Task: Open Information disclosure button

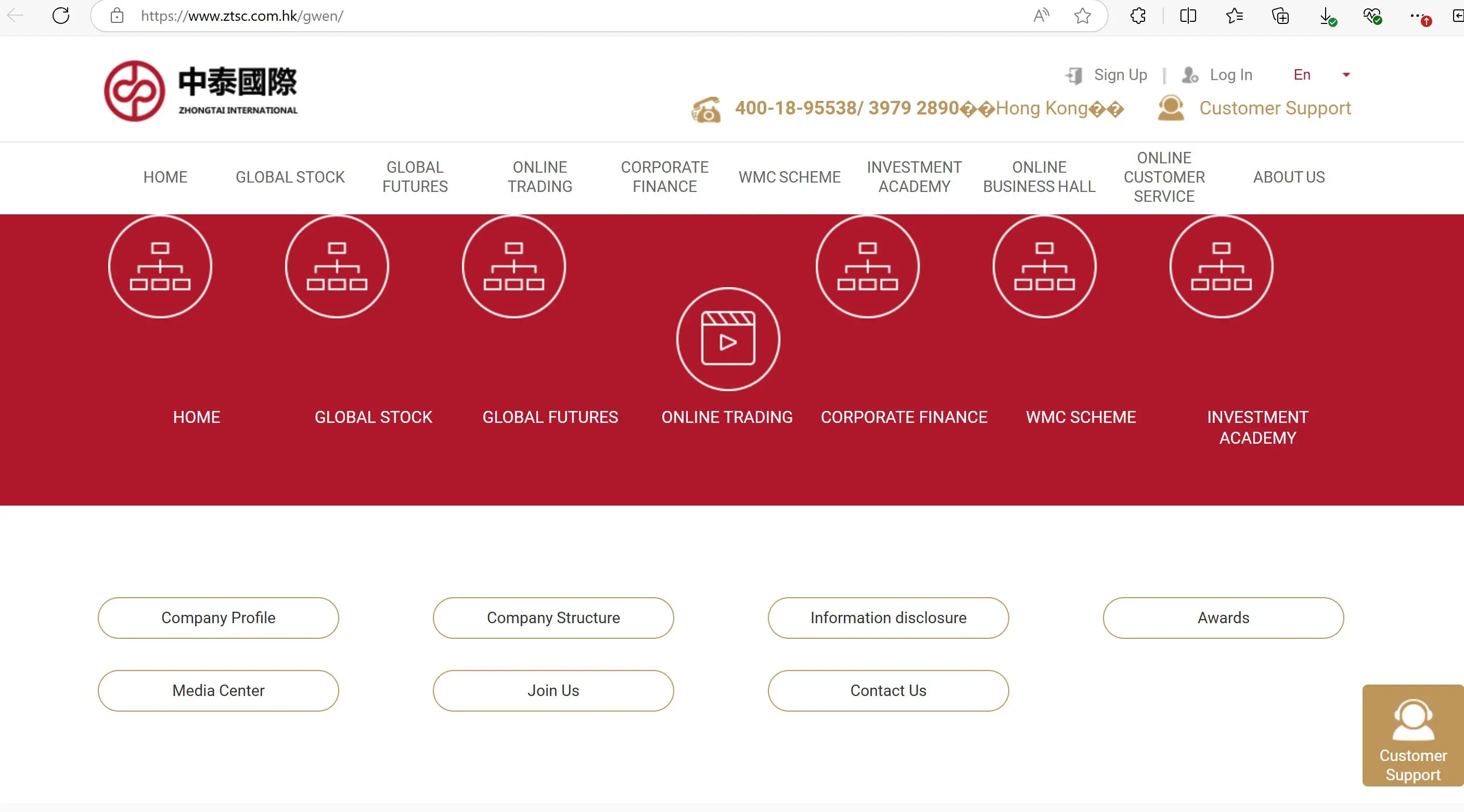Action: point(888,617)
